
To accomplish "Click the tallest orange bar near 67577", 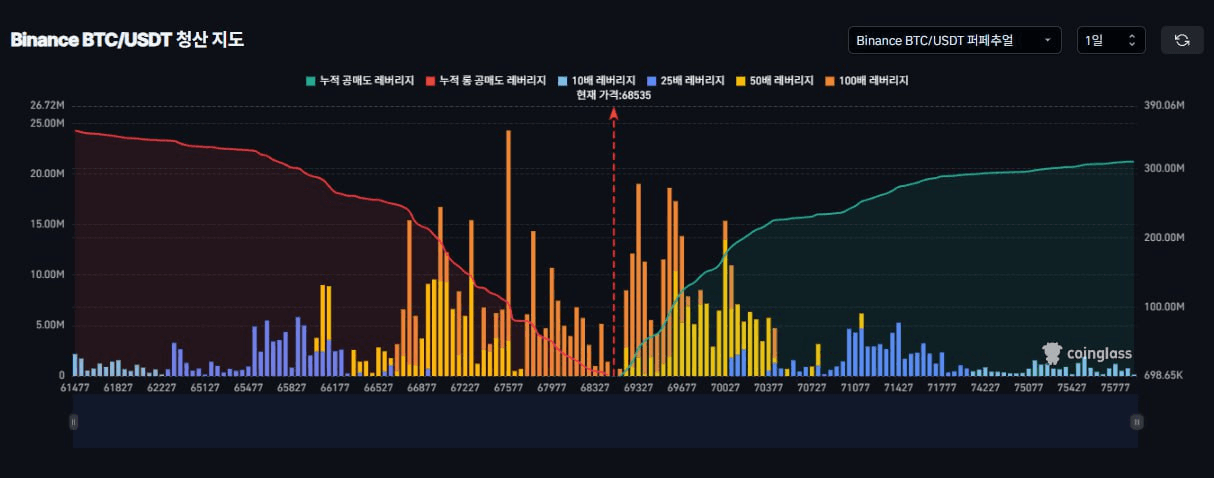I will [x=508, y=250].
